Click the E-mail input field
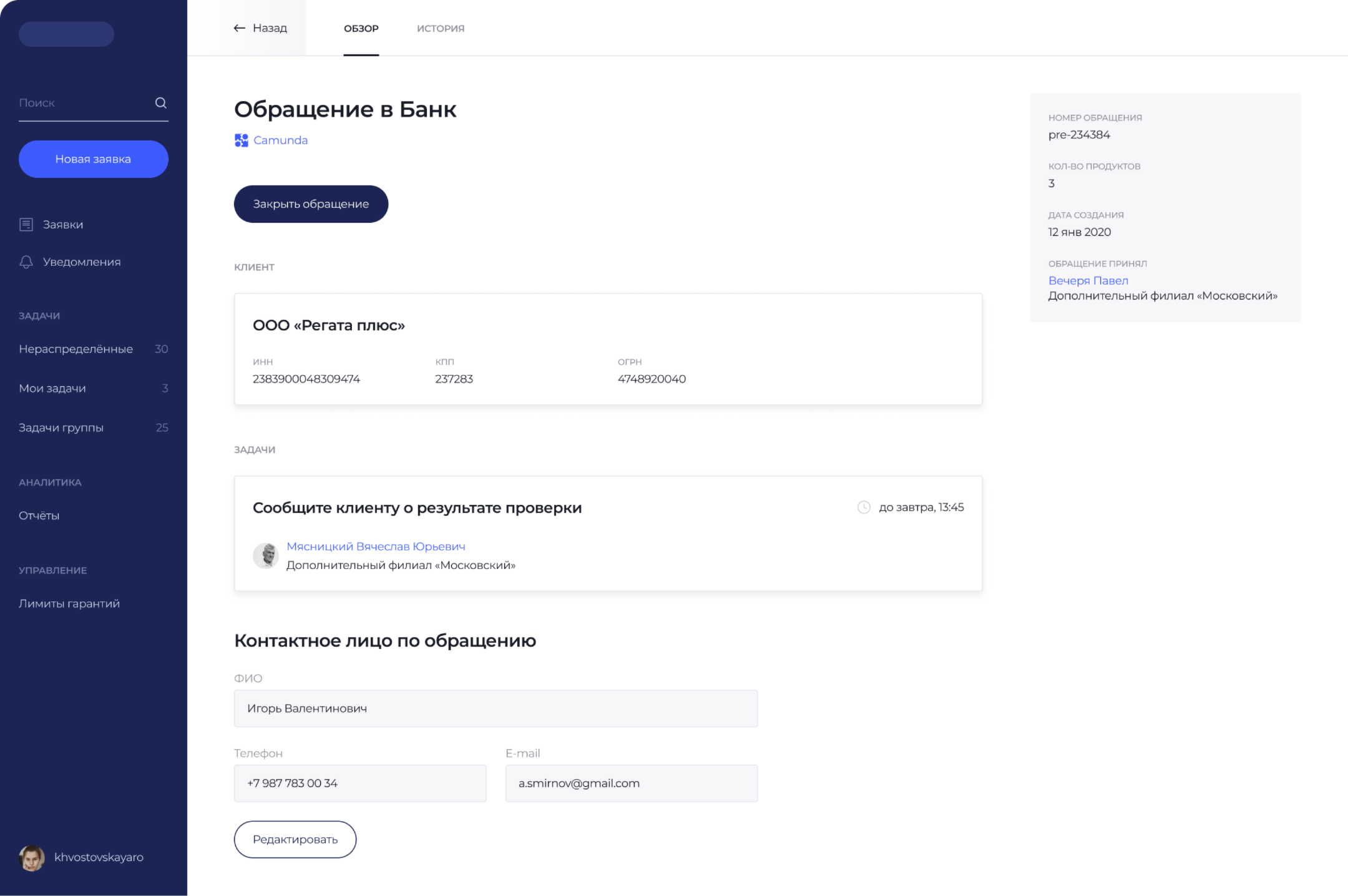The image size is (1348, 896). click(631, 783)
